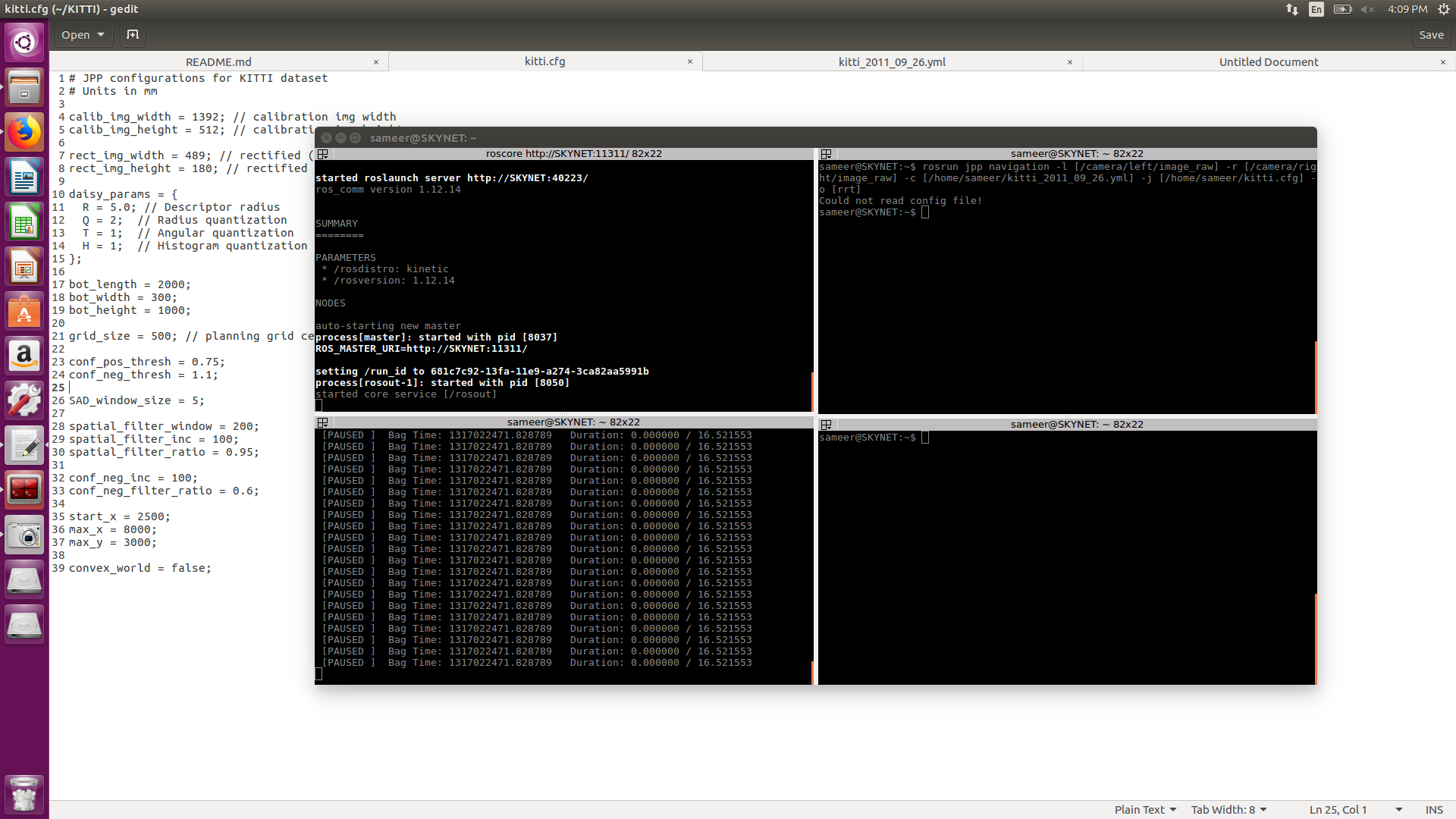The width and height of the screenshot is (1456, 819).
Task: Open the Trash from the dock
Action: (x=25, y=794)
